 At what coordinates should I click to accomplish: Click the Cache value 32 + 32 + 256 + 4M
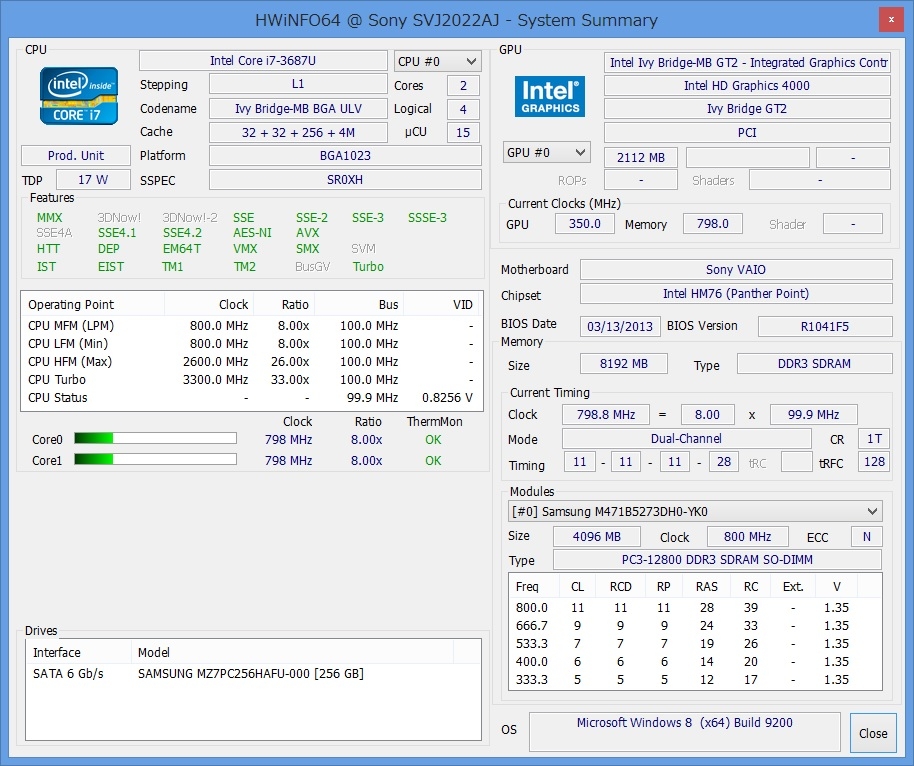pyautogui.click(x=298, y=132)
